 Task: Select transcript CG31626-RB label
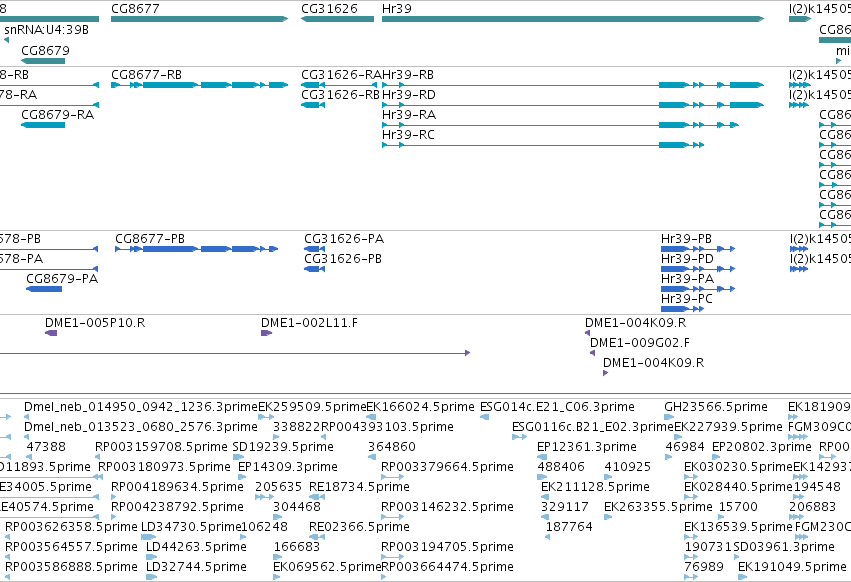(341, 95)
